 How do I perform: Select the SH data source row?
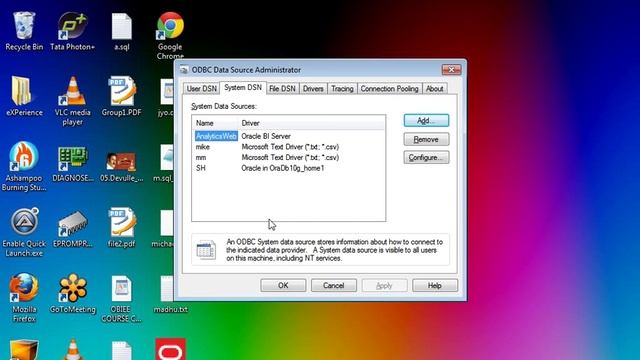click(289, 168)
